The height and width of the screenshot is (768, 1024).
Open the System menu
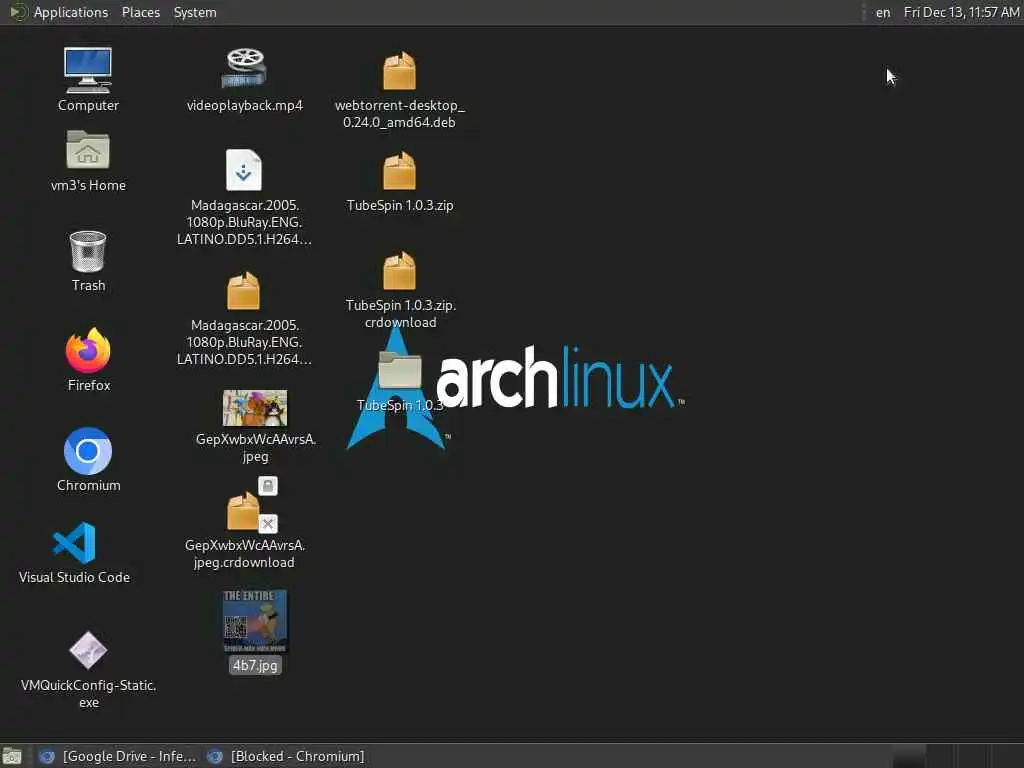195,12
